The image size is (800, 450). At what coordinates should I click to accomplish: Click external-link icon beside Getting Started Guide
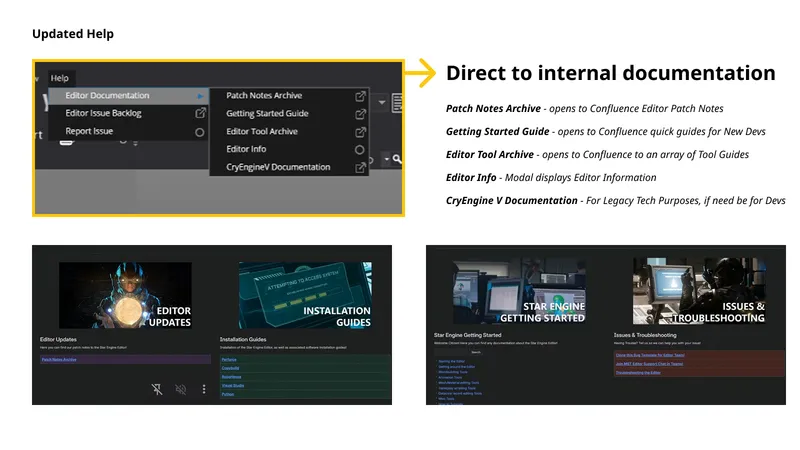[360, 113]
